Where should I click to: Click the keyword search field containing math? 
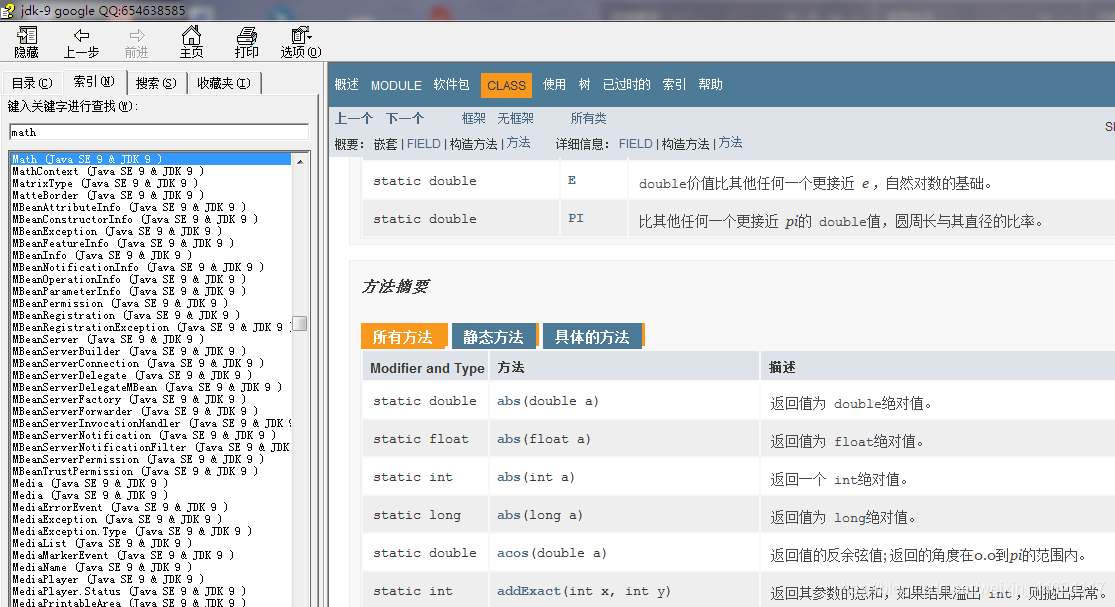(x=155, y=132)
